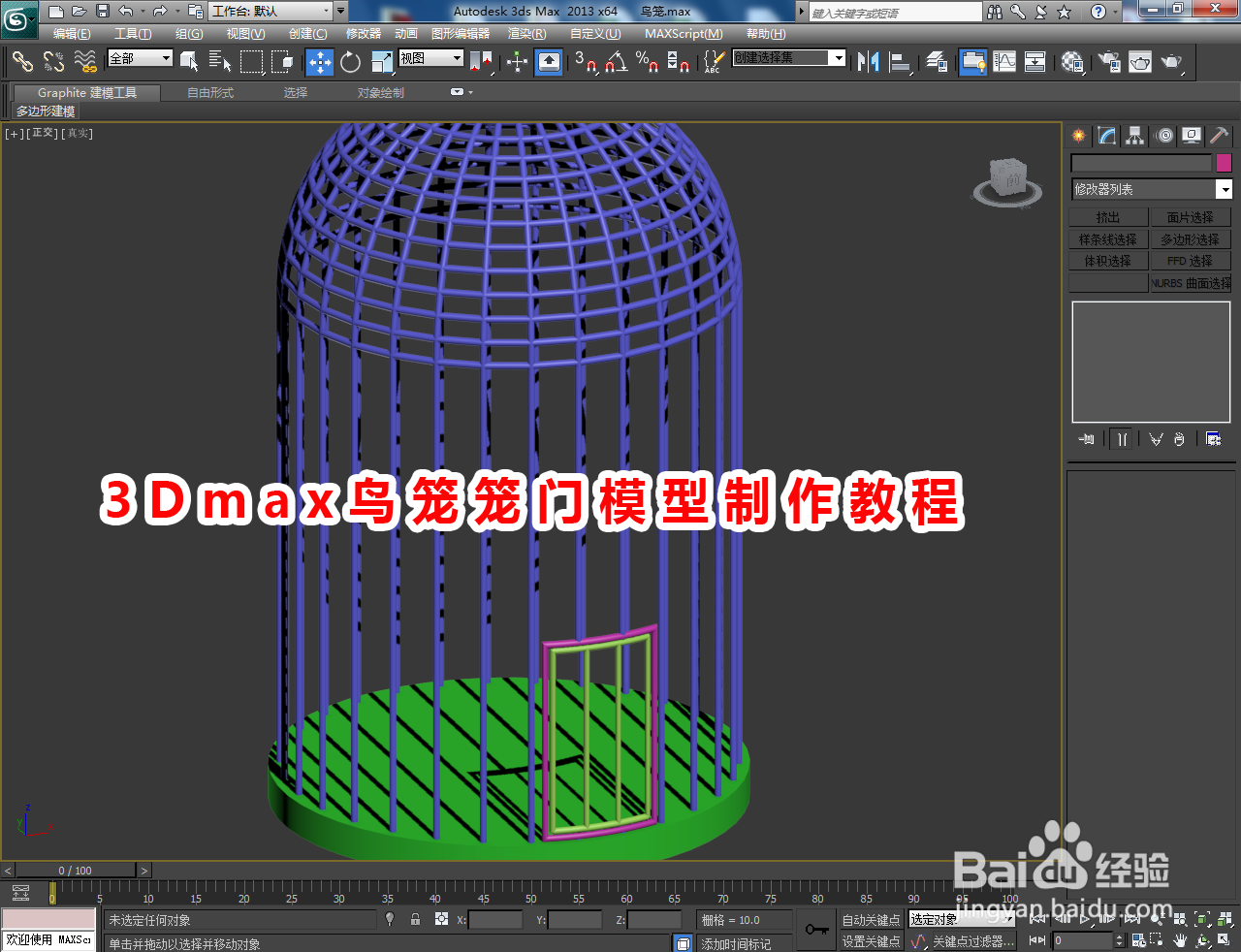Open the 工具(T) menu
This screenshot has height=952, width=1241.
(133, 34)
